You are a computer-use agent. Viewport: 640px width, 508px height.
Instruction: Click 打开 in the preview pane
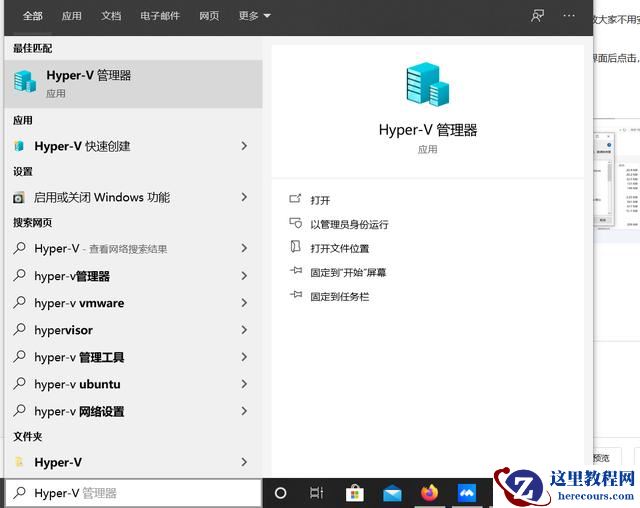(320, 200)
